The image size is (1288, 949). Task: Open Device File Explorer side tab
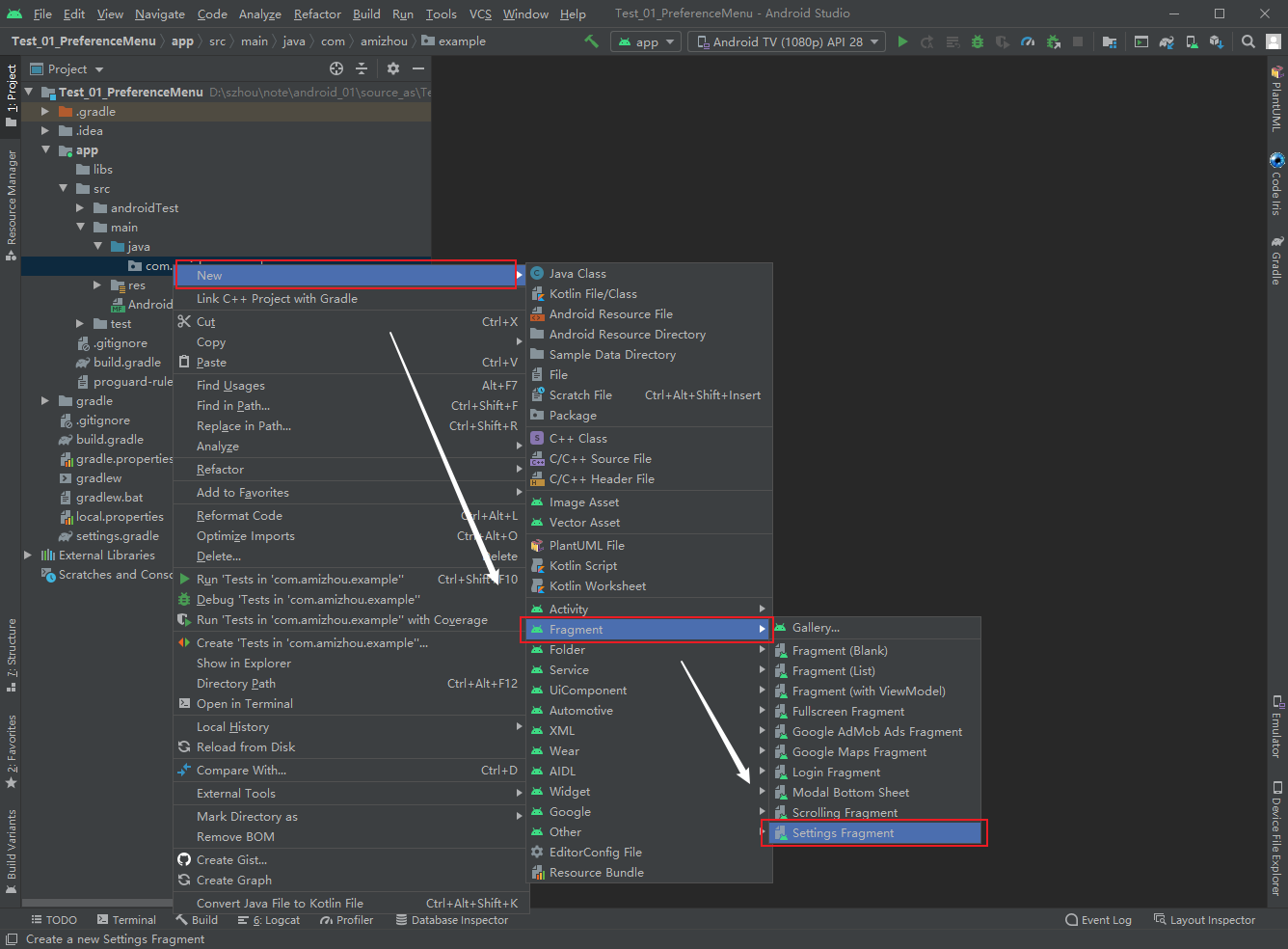pos(1276,838)
